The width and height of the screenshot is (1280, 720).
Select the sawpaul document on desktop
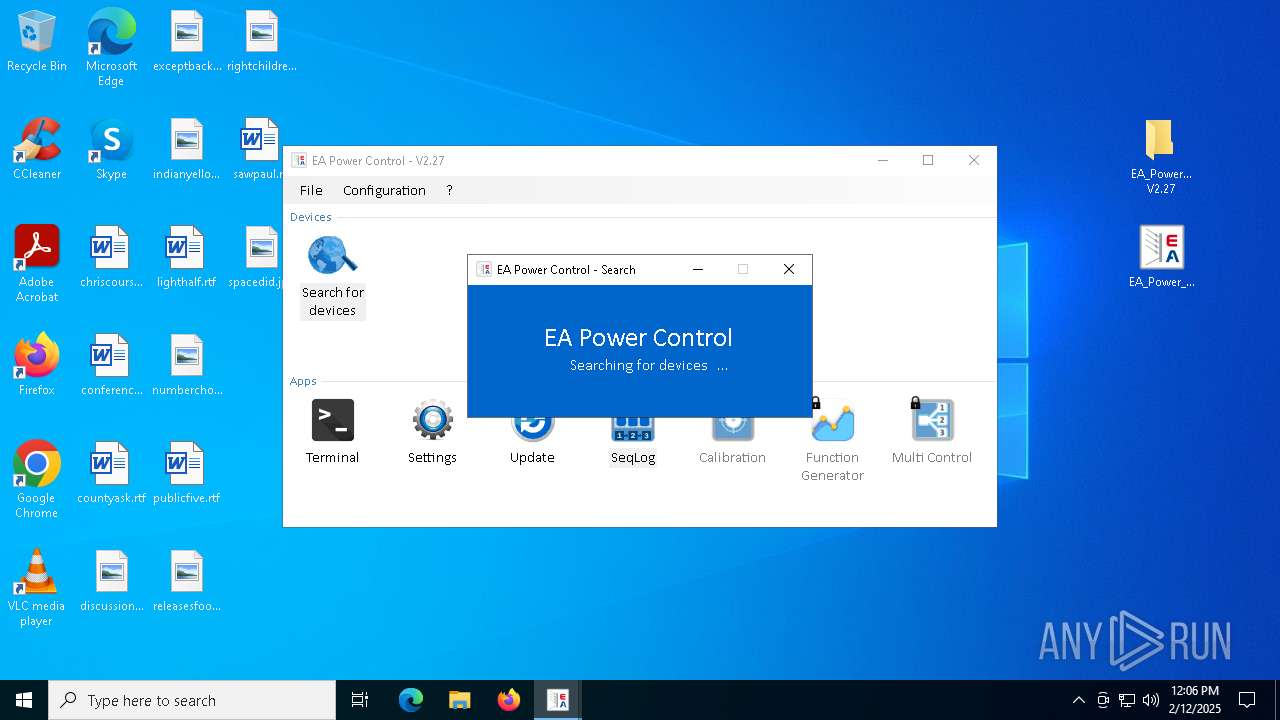[x=257, y=148]
